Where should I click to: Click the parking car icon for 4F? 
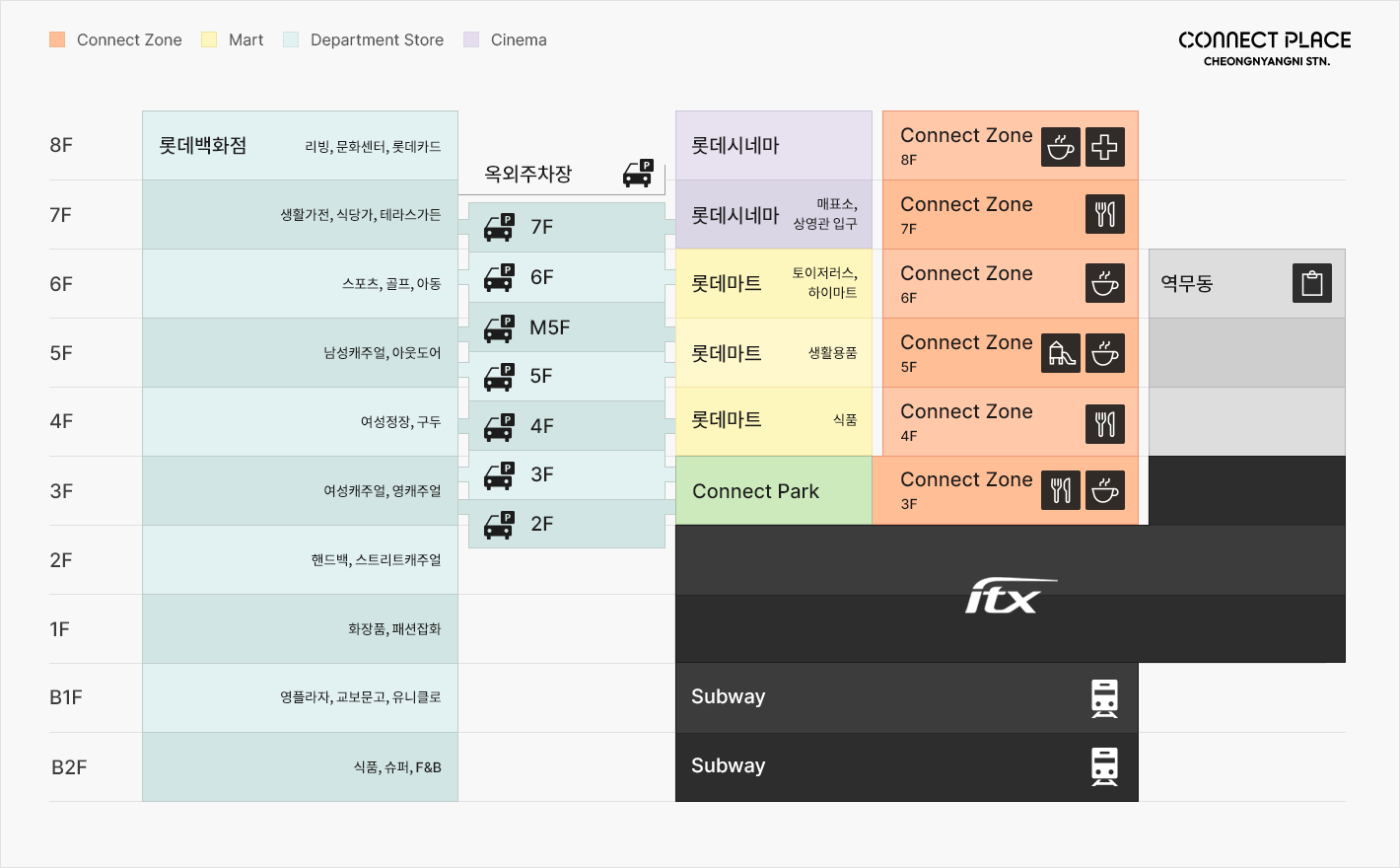[500, 427]
